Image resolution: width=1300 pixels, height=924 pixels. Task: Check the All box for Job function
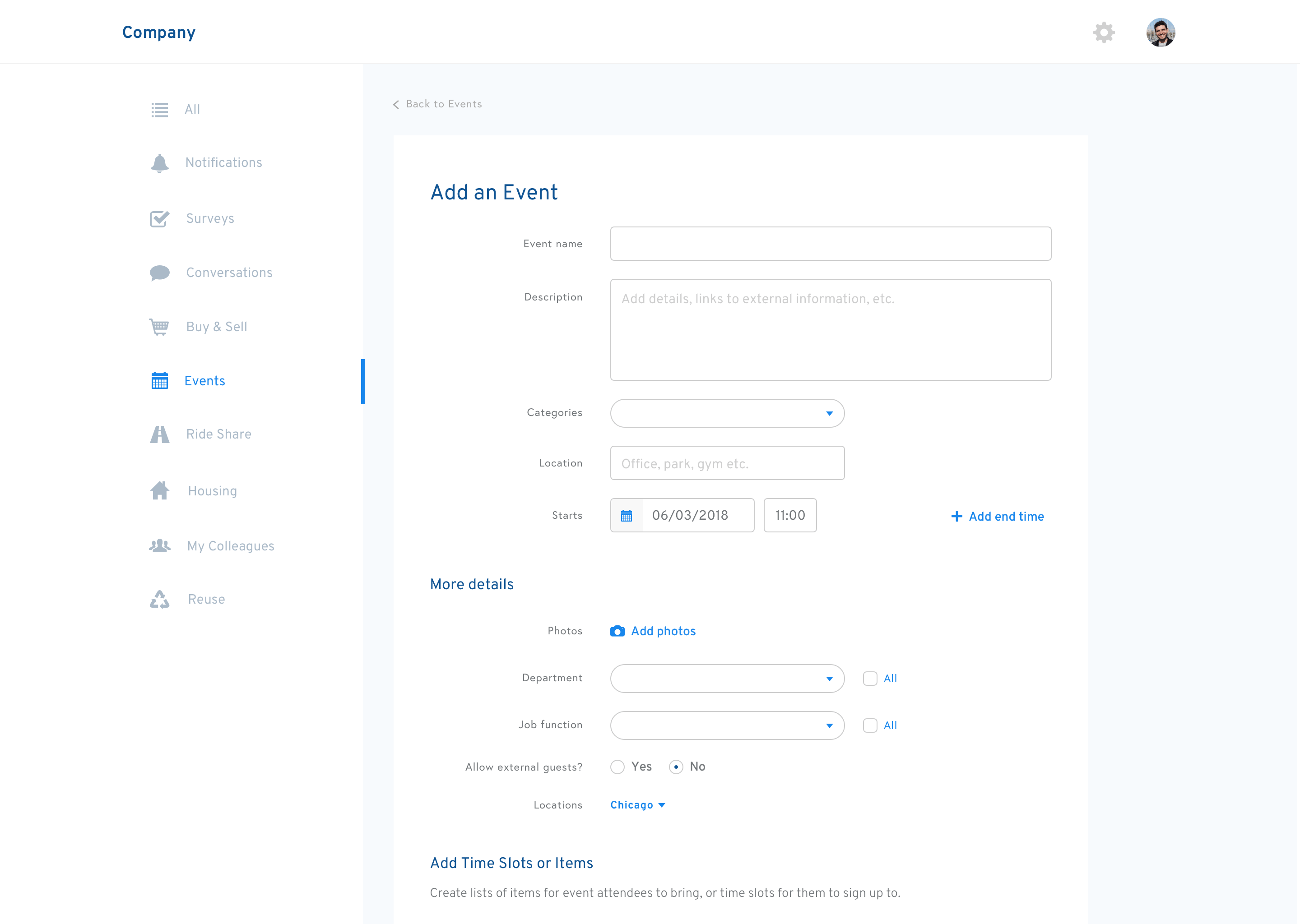click(870, 725)
